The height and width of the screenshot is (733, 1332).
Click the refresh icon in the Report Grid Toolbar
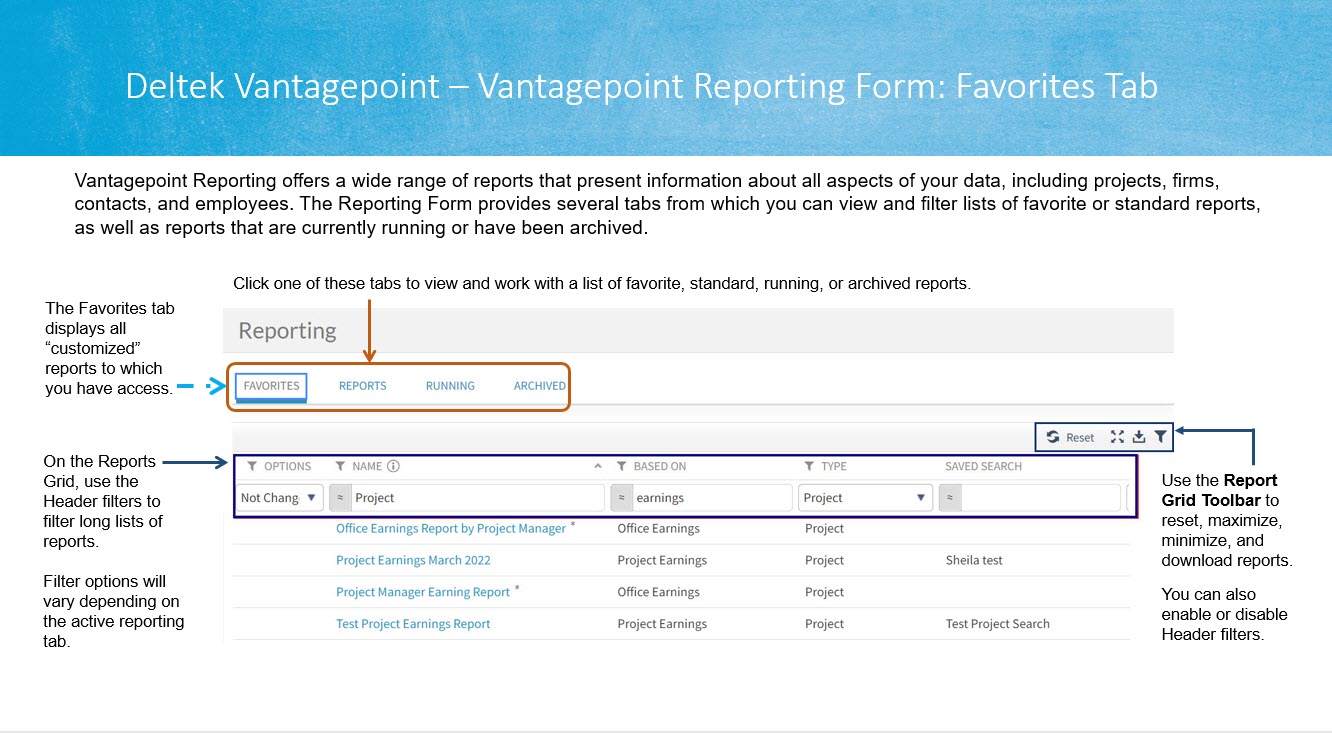point(1053,437)
